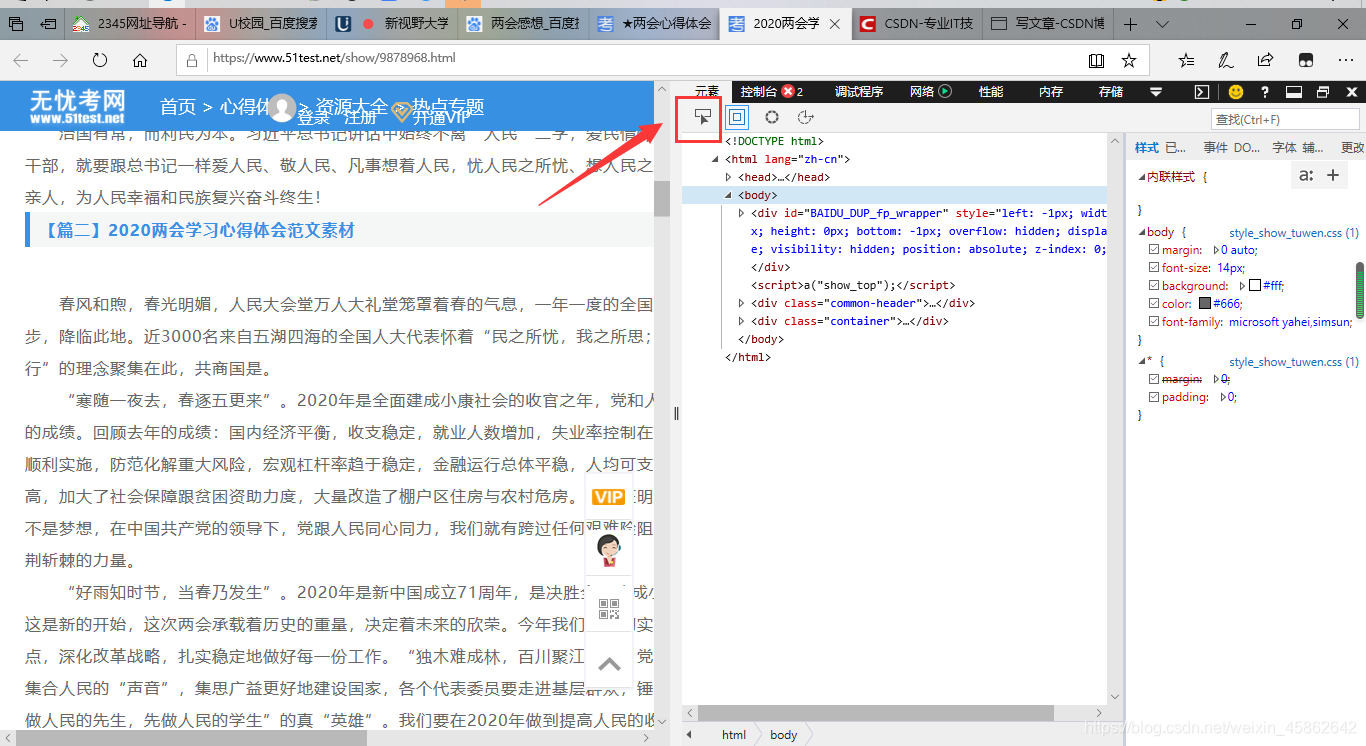
Task: Activate the select element pointer tool
Action: click(x=702, y=118)
